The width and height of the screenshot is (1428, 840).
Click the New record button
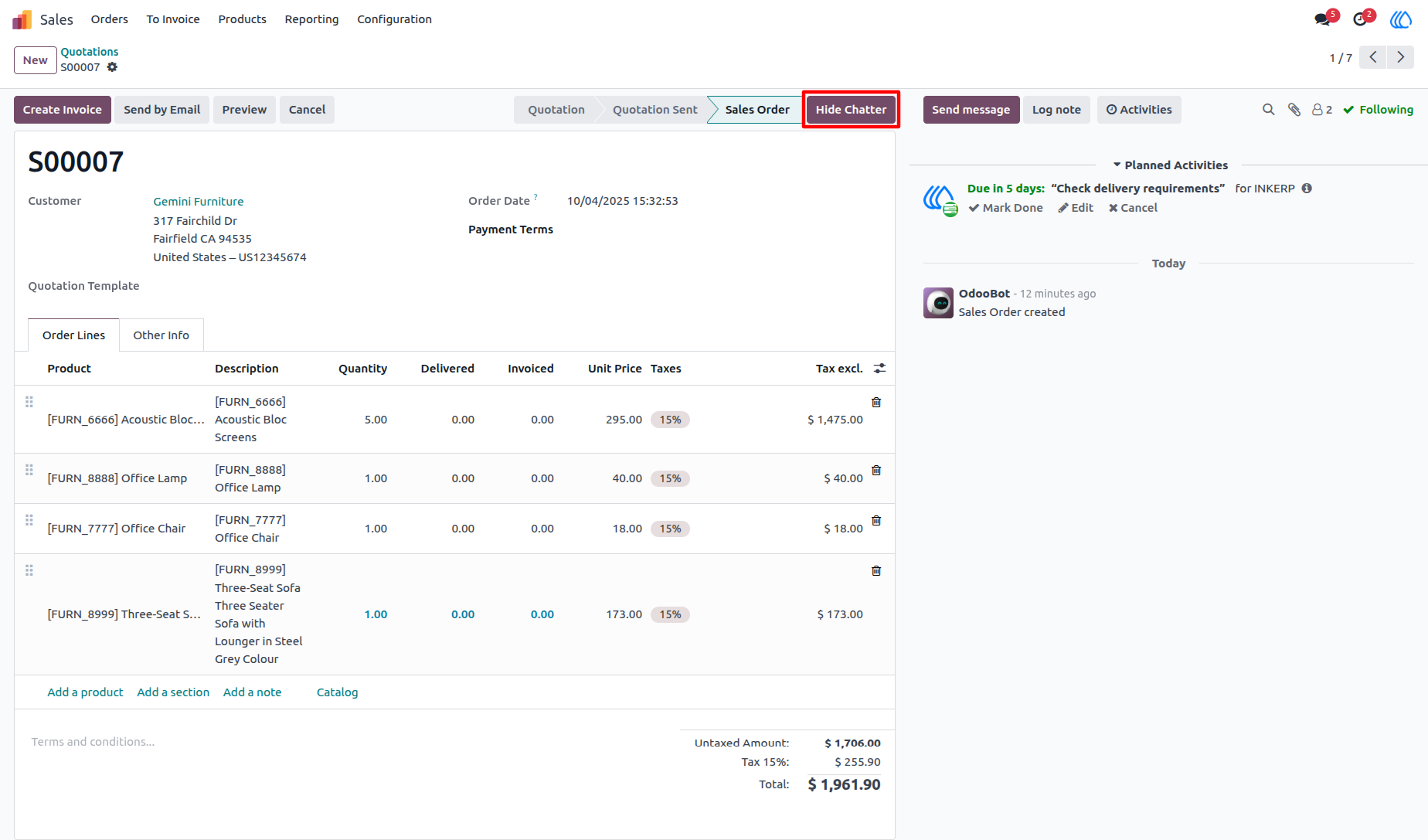pos(36,60)
